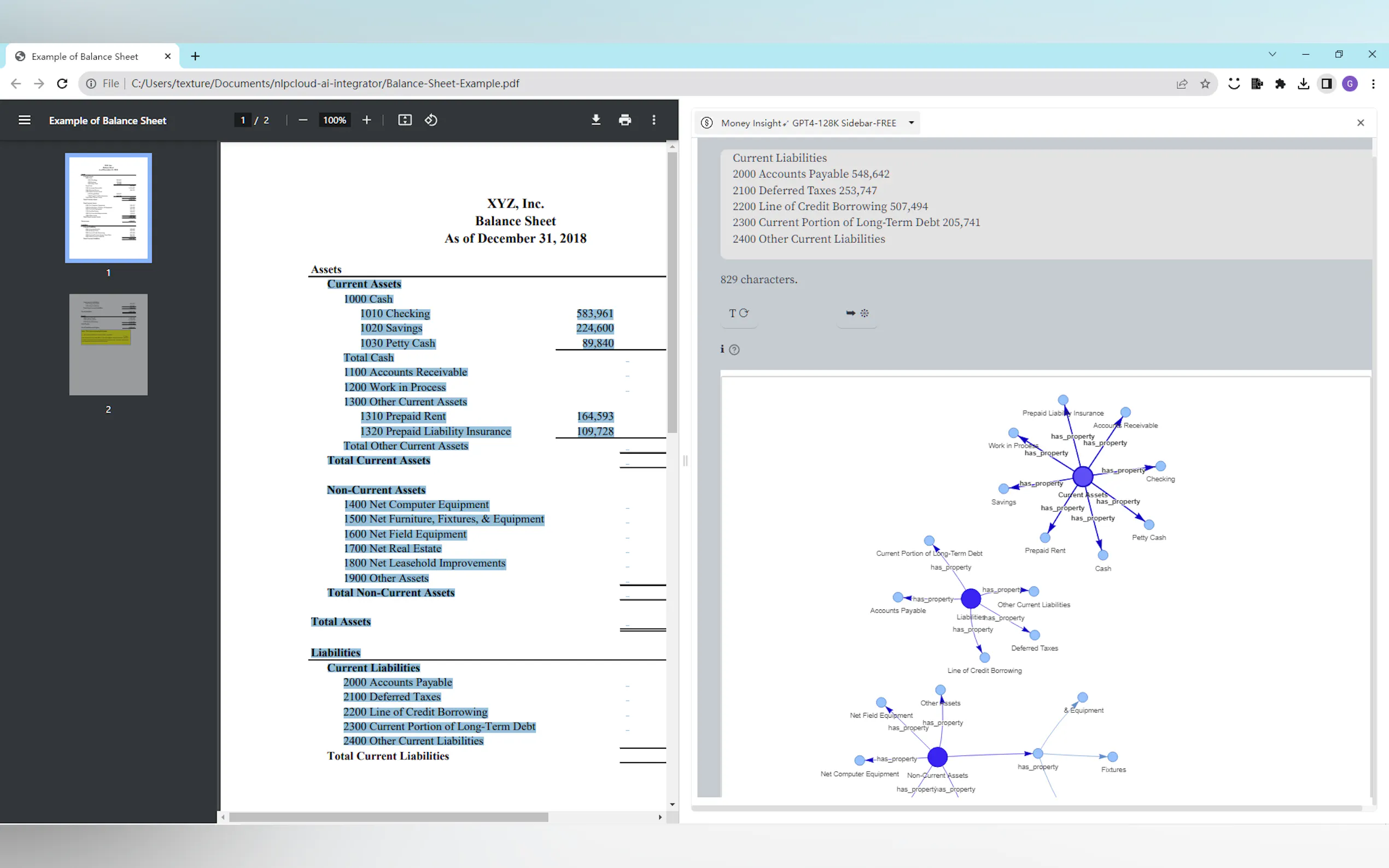This screenshot has height=868, width=1389.
Task: Click the help question mark icon
Action: 734,350
